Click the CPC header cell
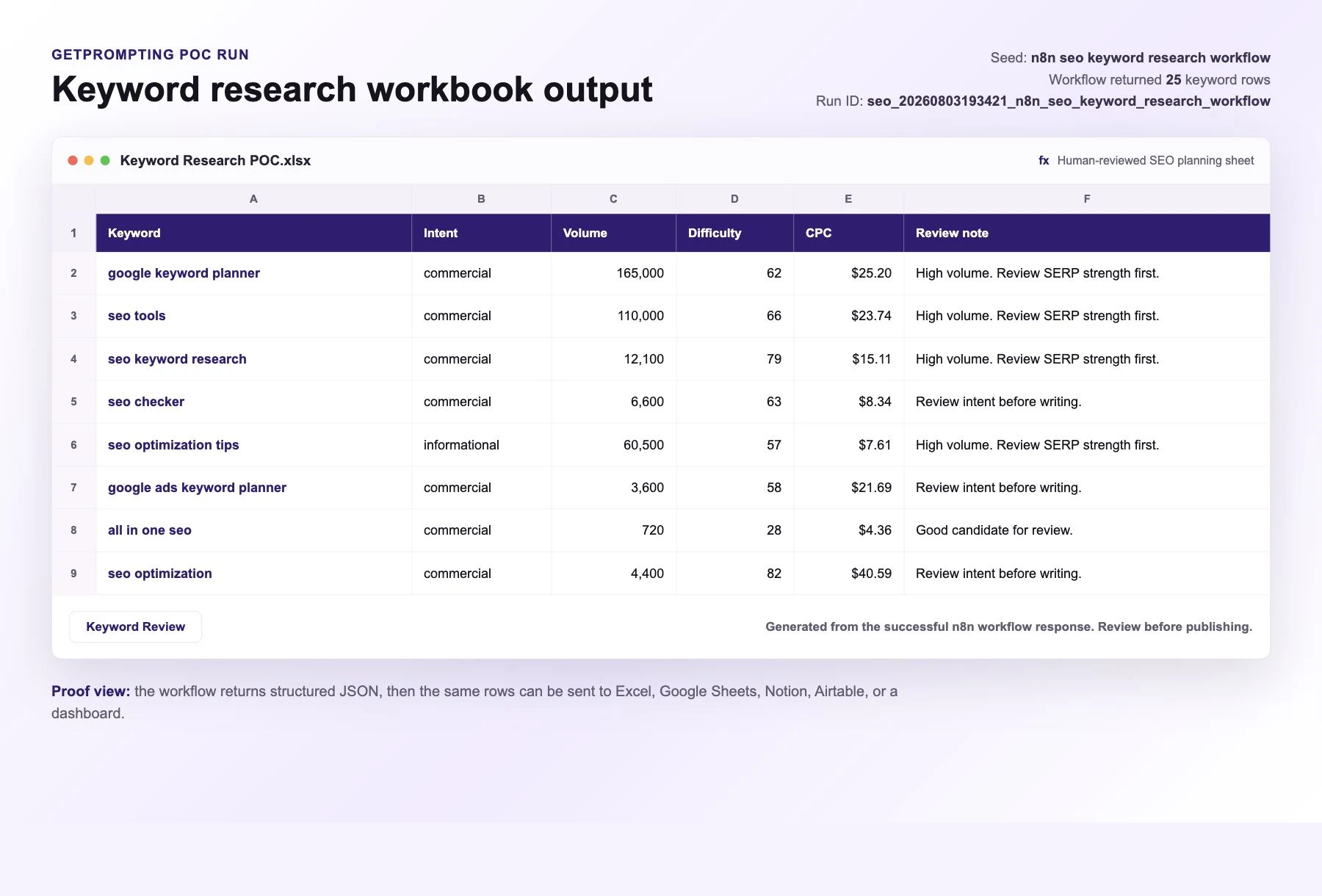 848,233
